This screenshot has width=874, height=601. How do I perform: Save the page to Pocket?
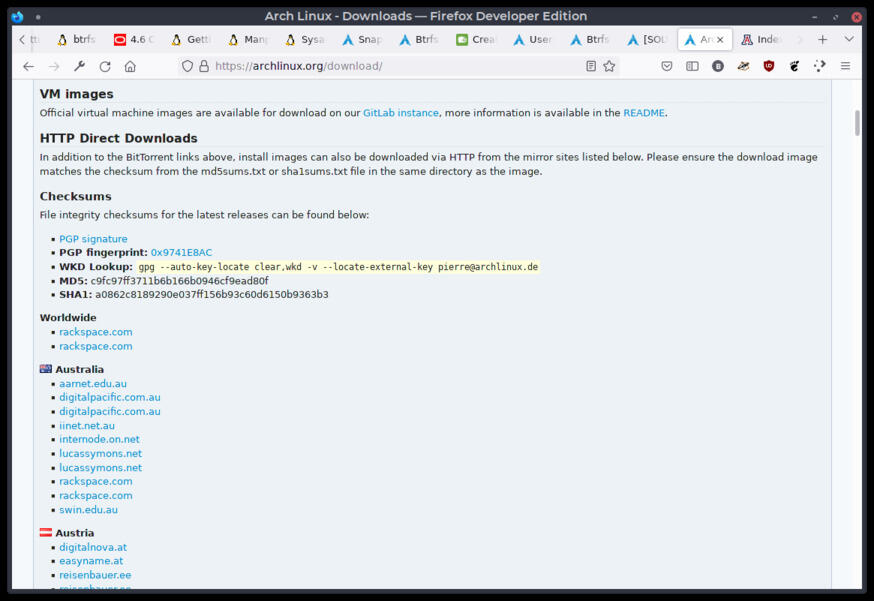pos(667,66)
